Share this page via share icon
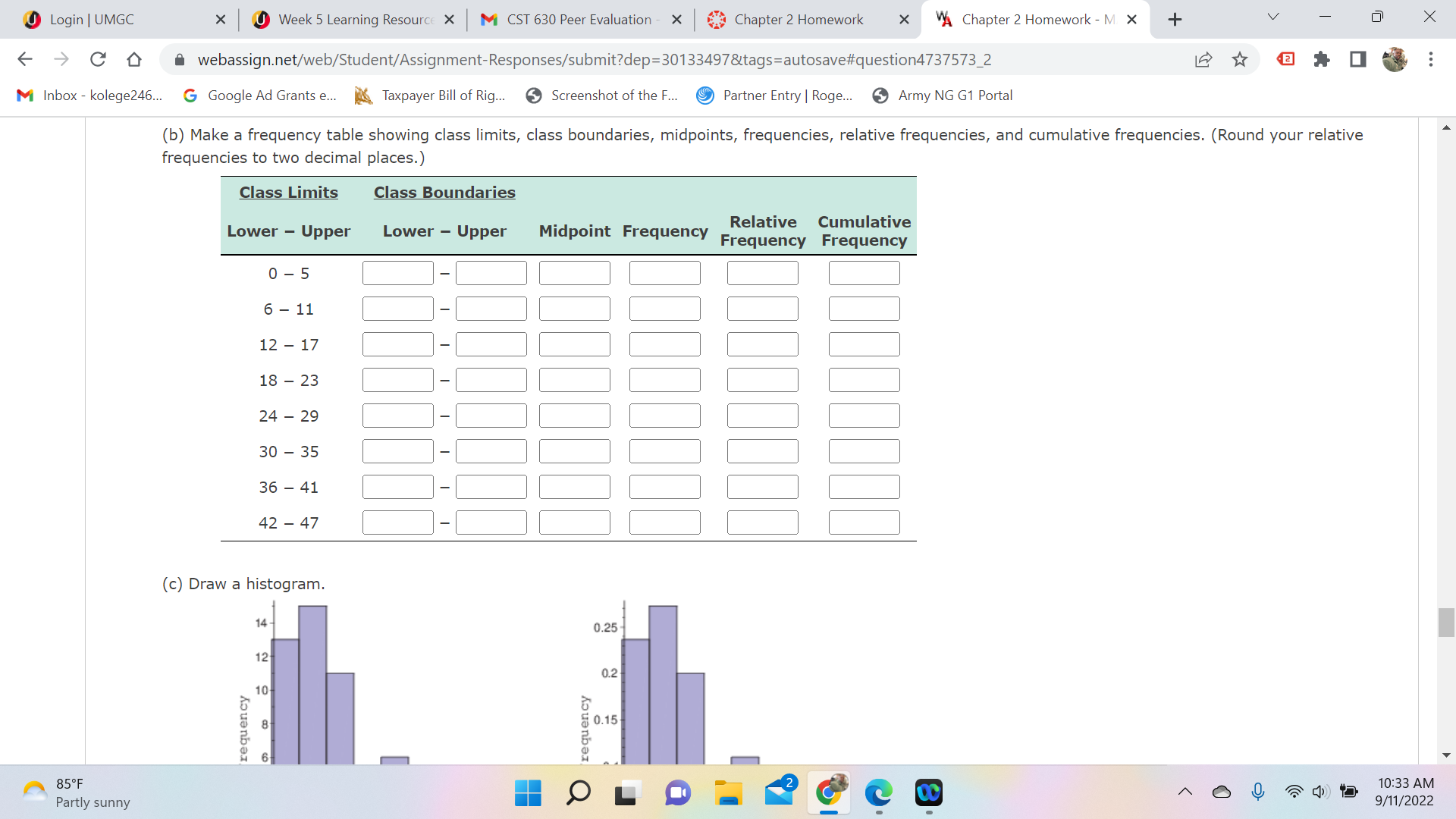This screenshot has height=819, width=1456. 1203,59
